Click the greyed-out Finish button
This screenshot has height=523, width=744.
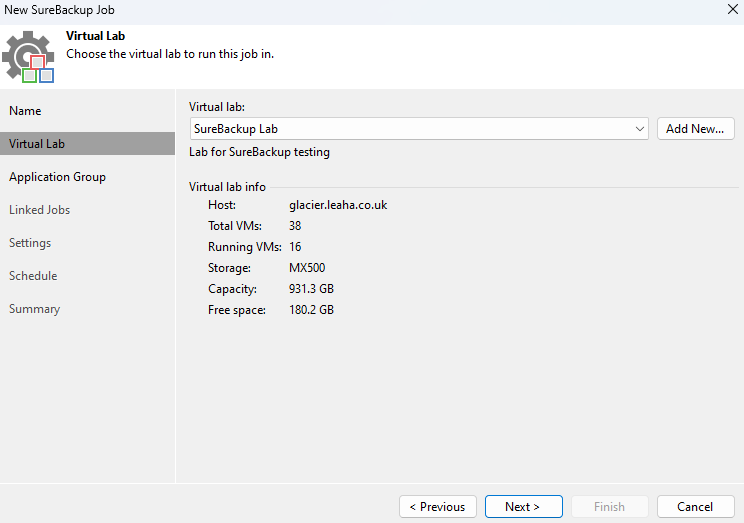tap(610, 507)
